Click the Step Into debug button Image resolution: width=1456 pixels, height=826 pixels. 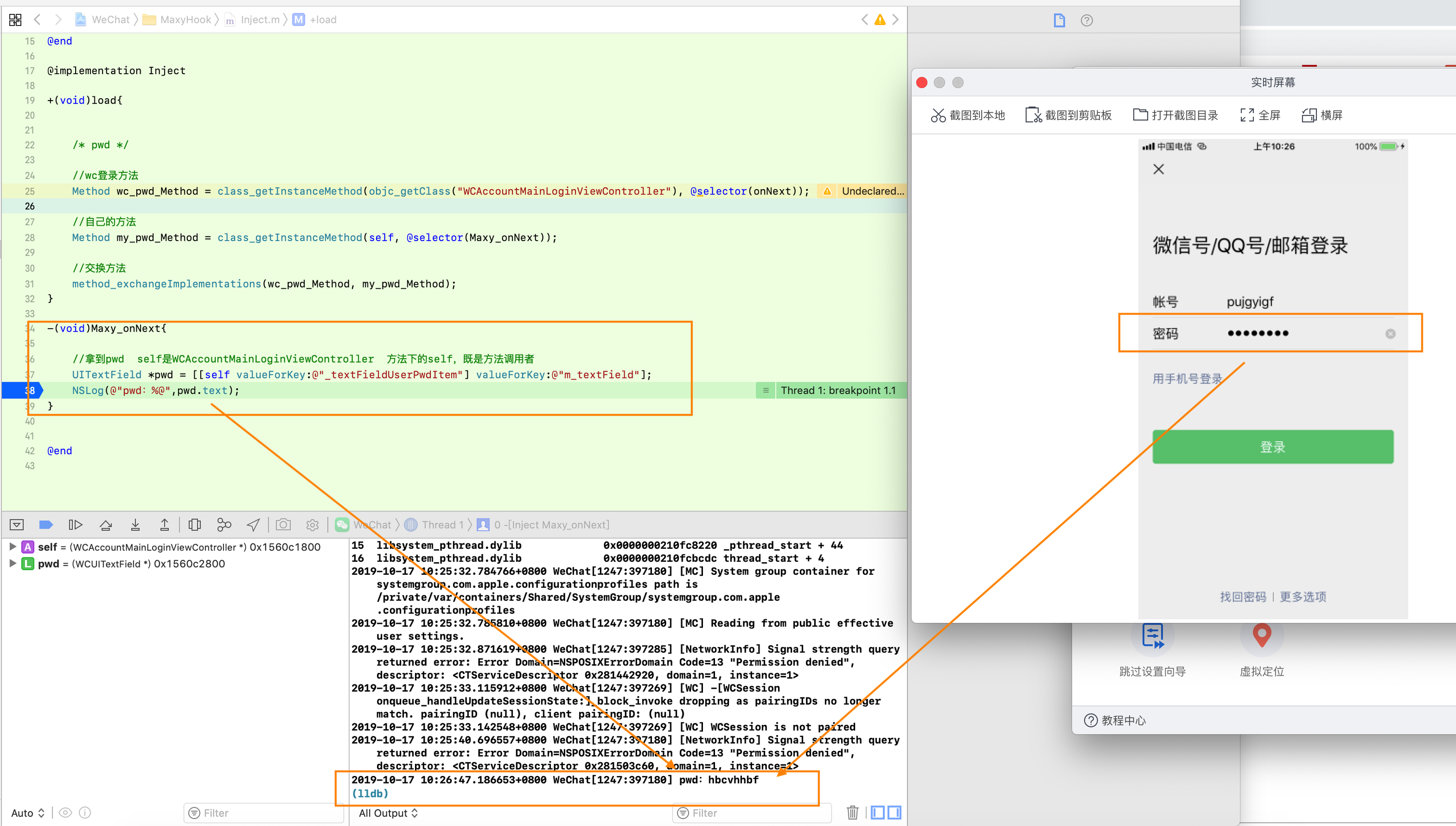(x=135, y=525)
